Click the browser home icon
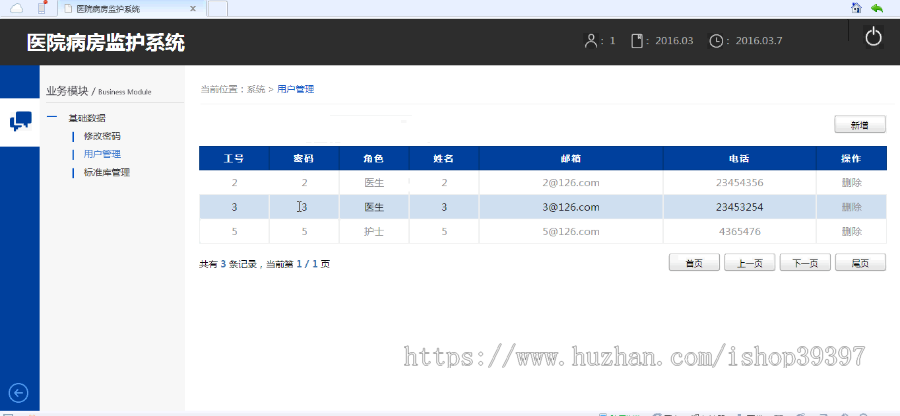Image resolution: width=900 pixels, height=416 pixels. [x=856, y=8]
